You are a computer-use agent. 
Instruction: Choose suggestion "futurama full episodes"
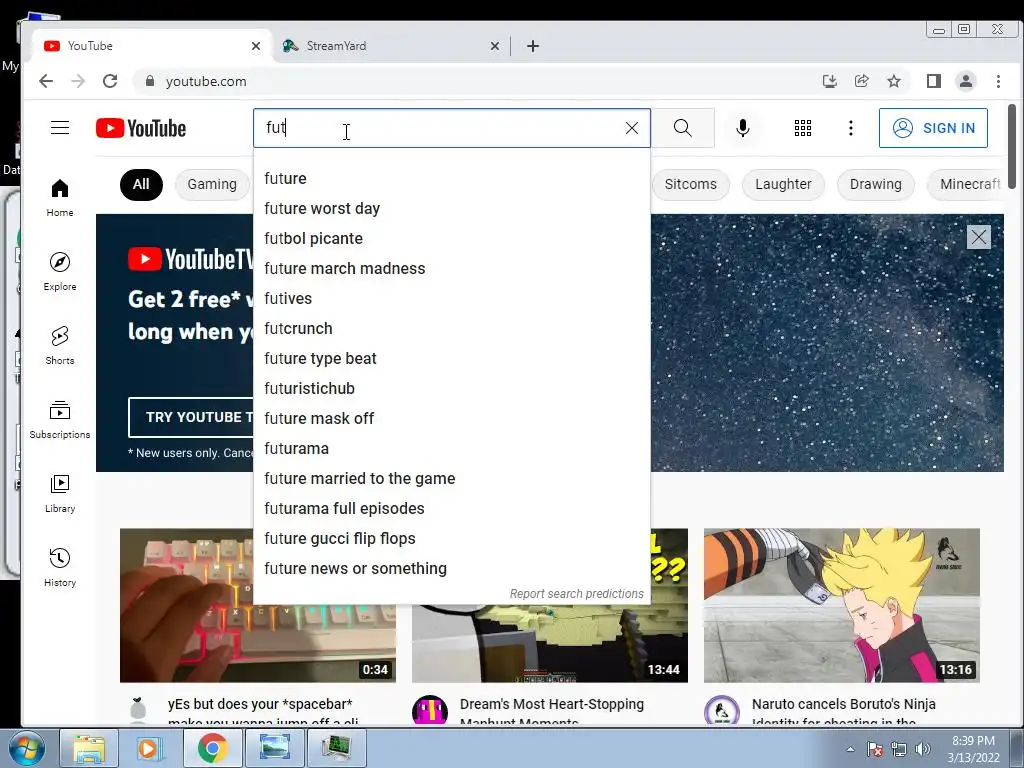coord(452,509)
